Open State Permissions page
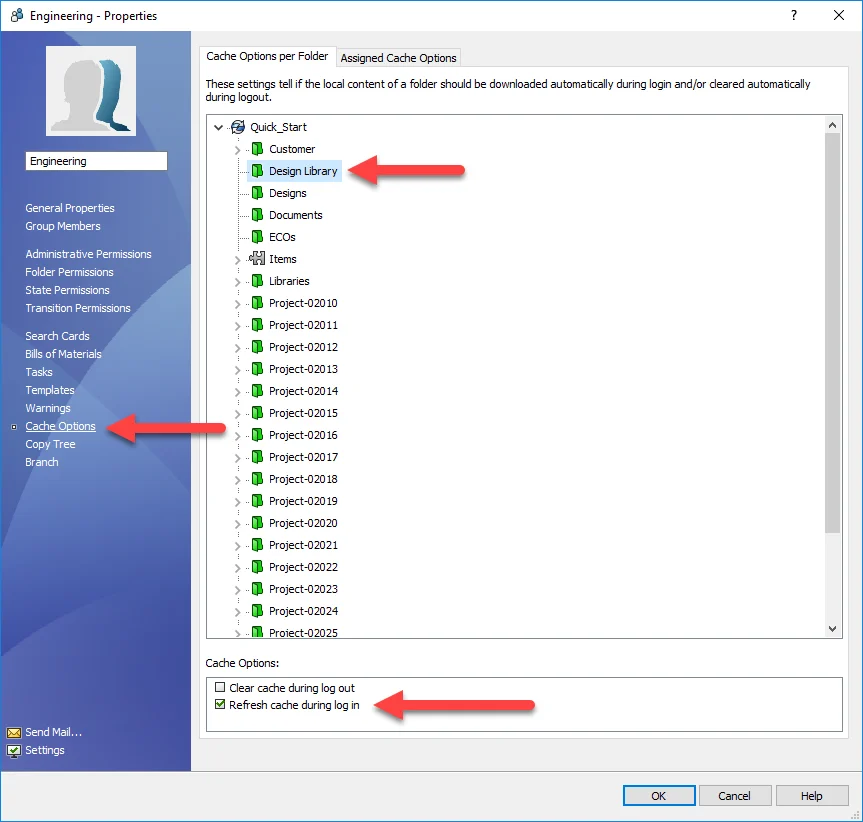863x822 pixels. pos(67,290)
